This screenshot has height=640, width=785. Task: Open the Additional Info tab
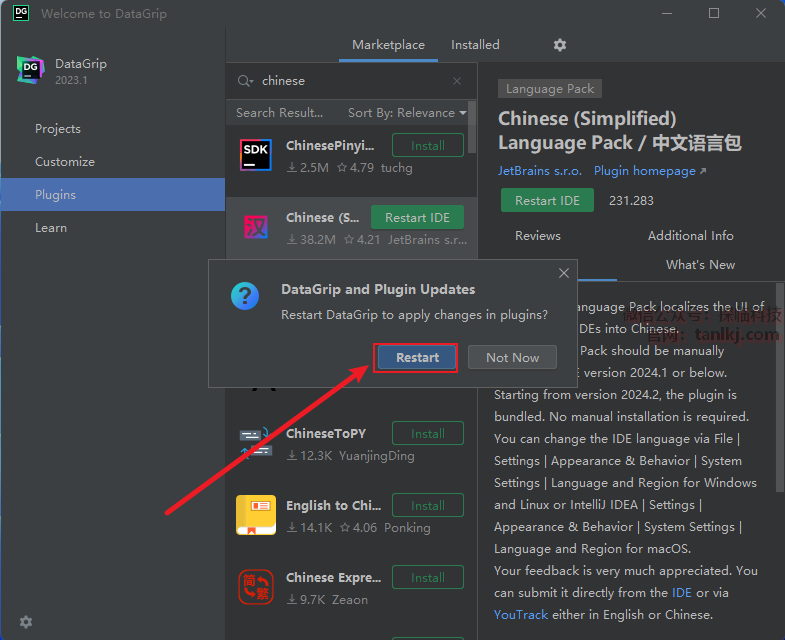(690, 236)
